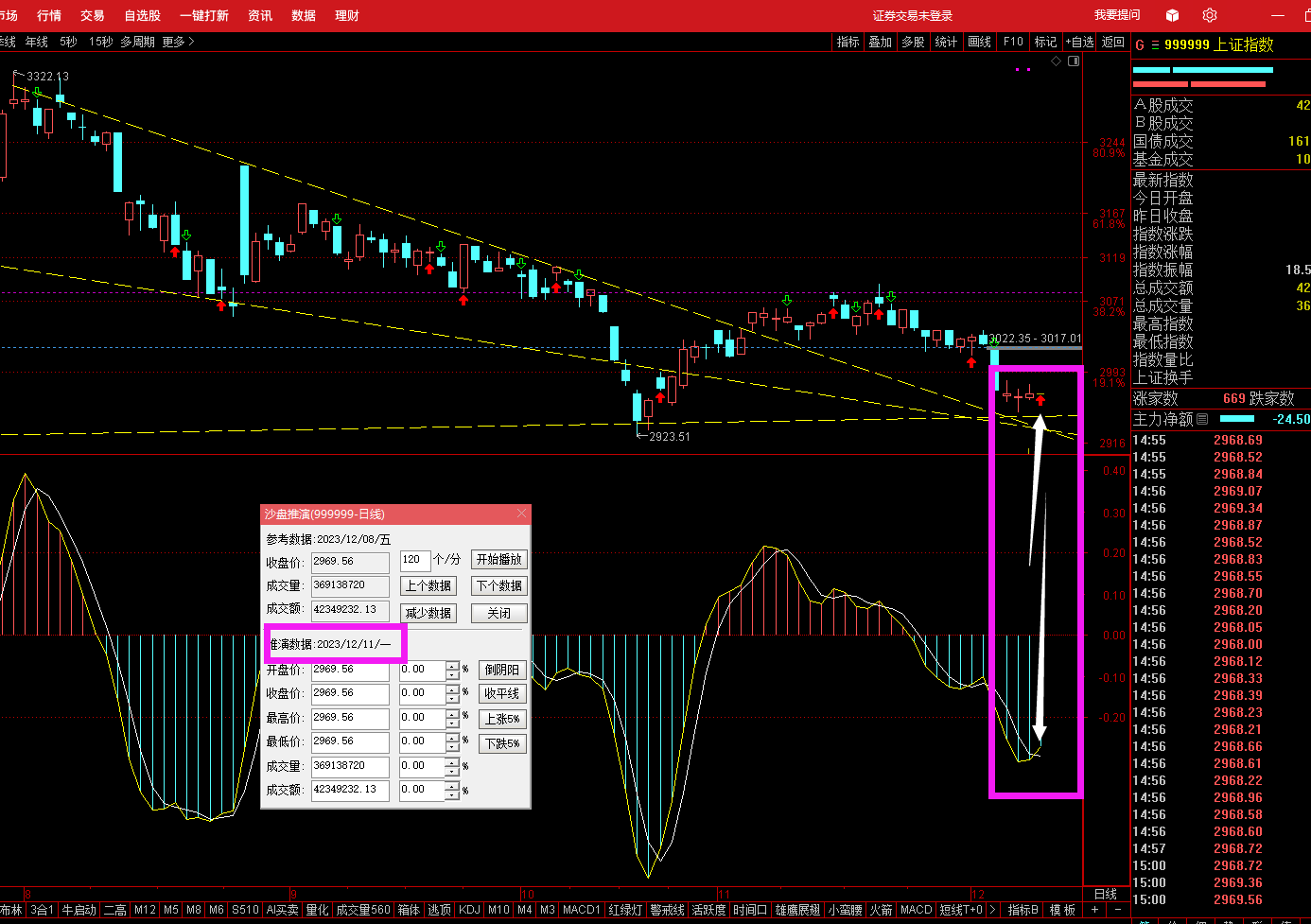
Task: Select the 成交量560 indicator tab
Action: pos(363,910)
